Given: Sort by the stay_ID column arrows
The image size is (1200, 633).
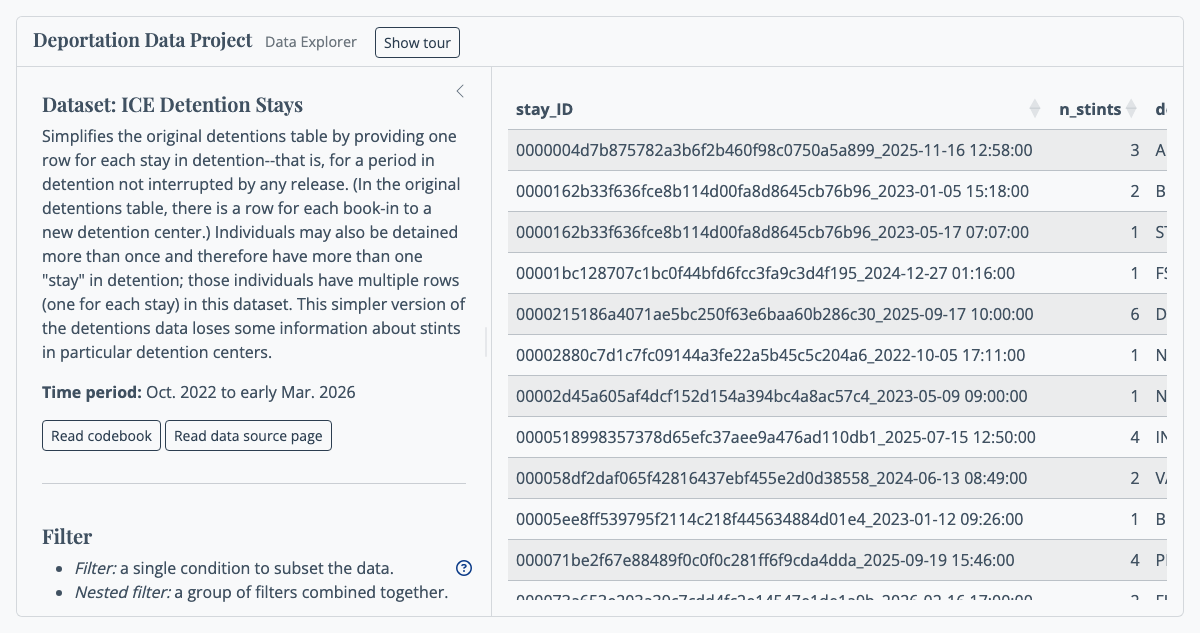Looking at the screenshot, I should pyautogui.click(x=1035, y=109).
